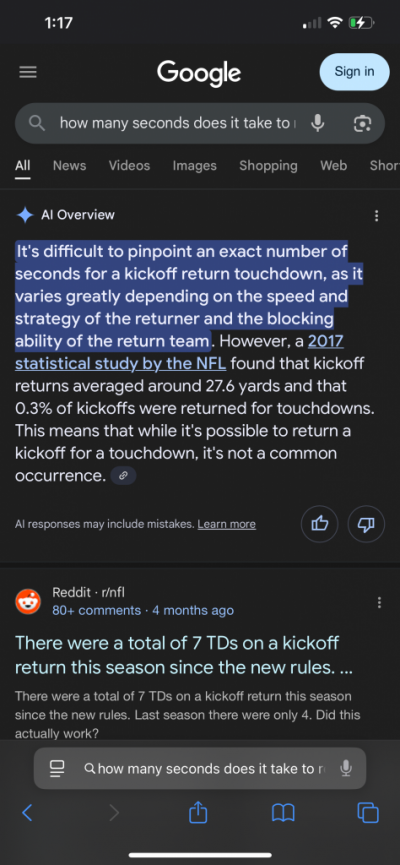This screenshot has height=865, width=400.
Task: Open the Reddit result three-dot menu
Action: coord(379,602)
